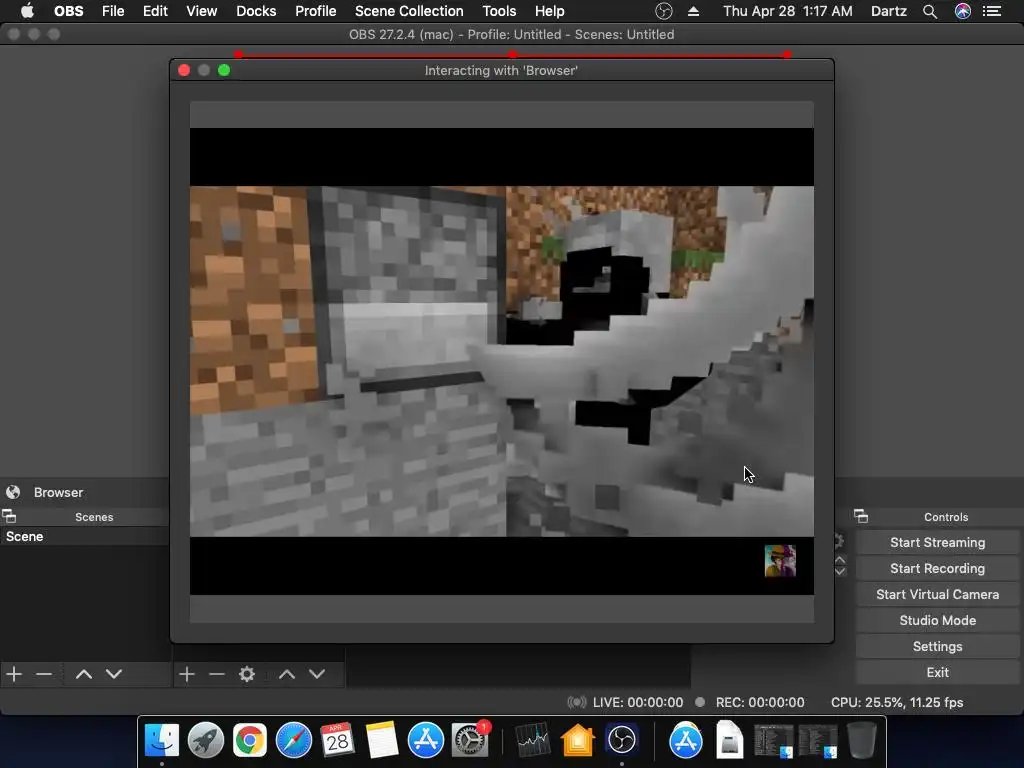Add a new scene with plus icon
Viewport: 1024px width, 768px height.
(14, 673)
